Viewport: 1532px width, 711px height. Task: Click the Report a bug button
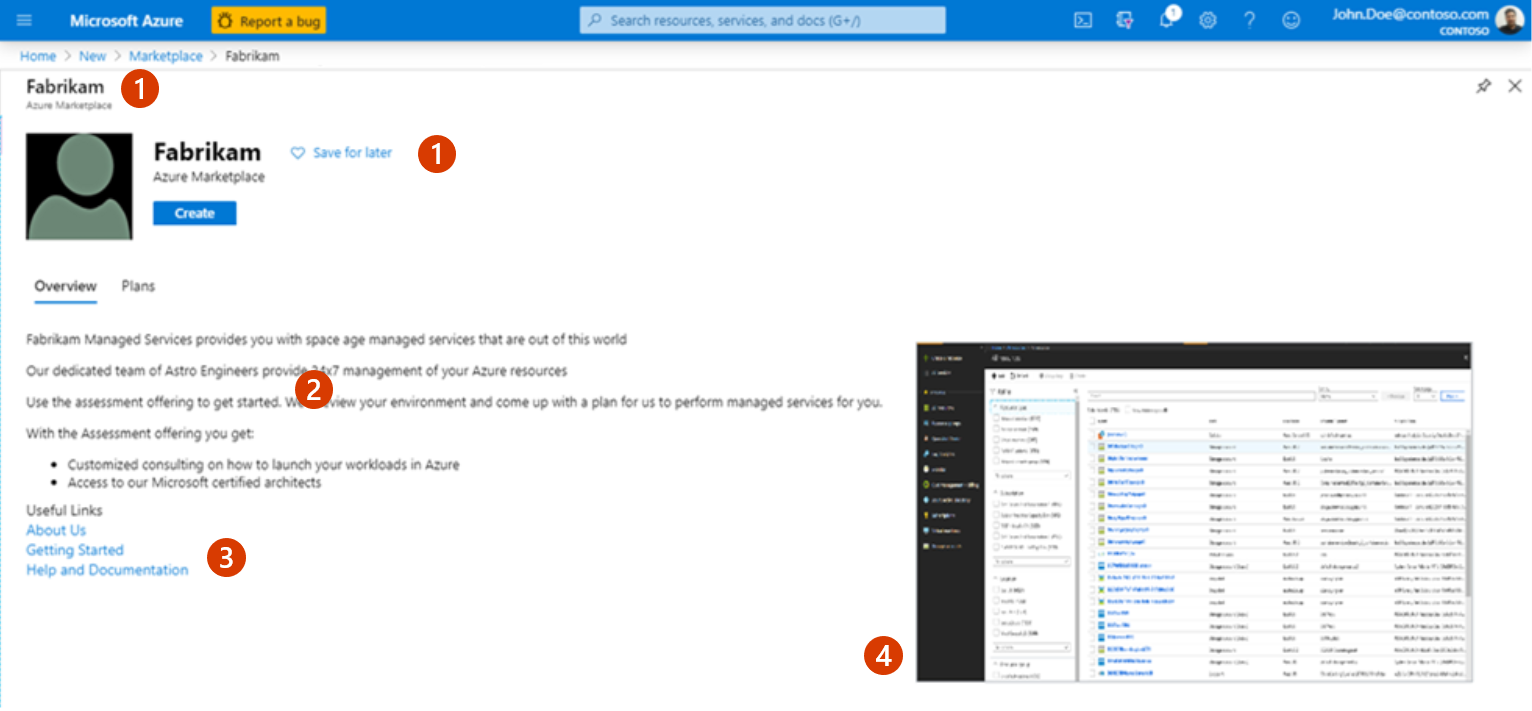coord(268,20)
